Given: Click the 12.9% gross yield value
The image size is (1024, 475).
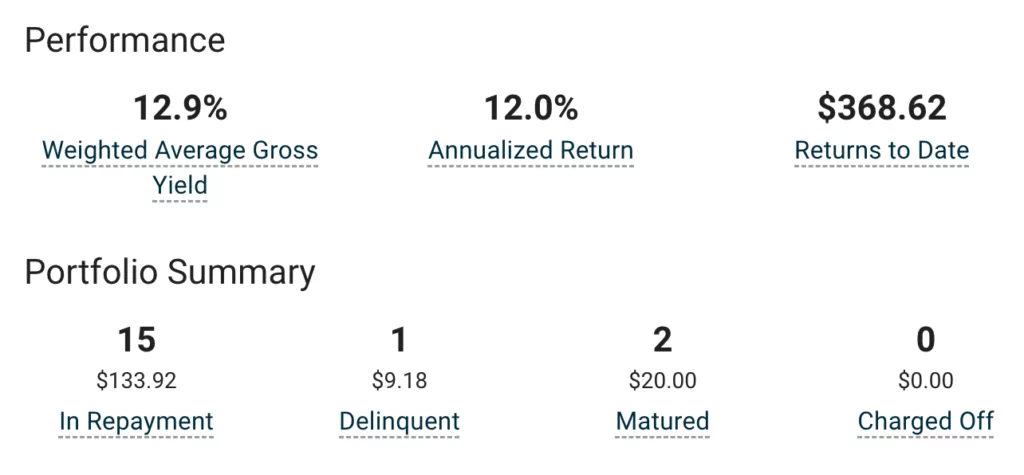Looking at the screenshot, I should click(180, 108).
